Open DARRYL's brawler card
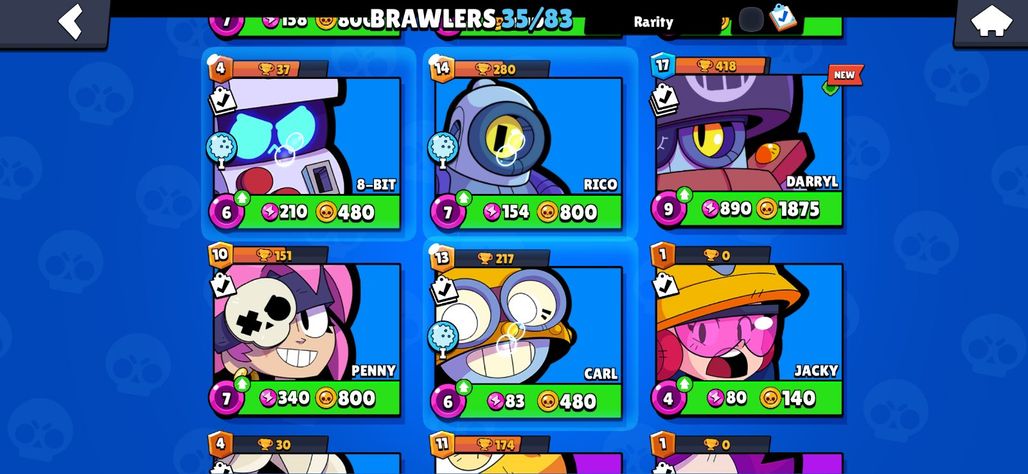The width and height of the screenshot is (1028, 474). 749,141
